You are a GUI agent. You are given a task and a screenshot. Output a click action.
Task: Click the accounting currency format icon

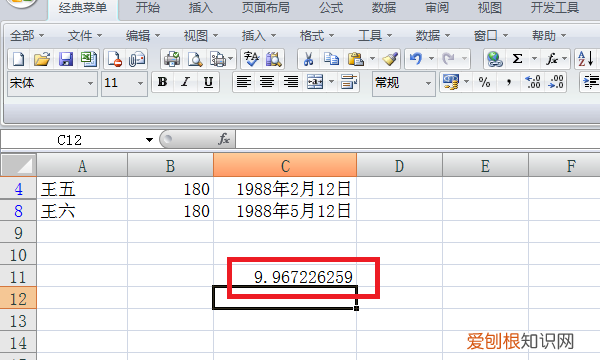click(x=451, y=82)
